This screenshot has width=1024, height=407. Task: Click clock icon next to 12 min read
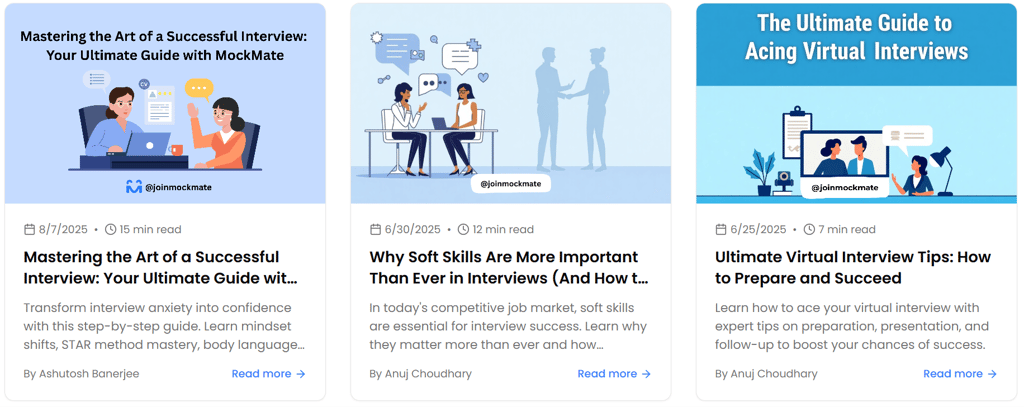tap(463, 229)
